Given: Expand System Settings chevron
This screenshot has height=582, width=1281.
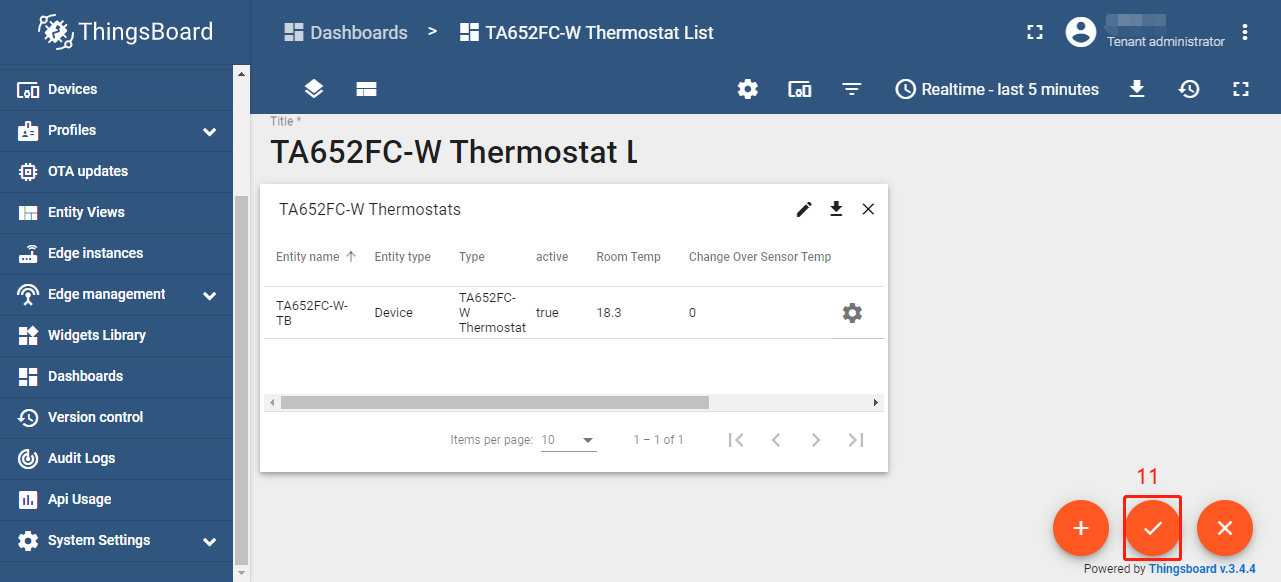Looking at the screenshot, I should pos(209,541).
